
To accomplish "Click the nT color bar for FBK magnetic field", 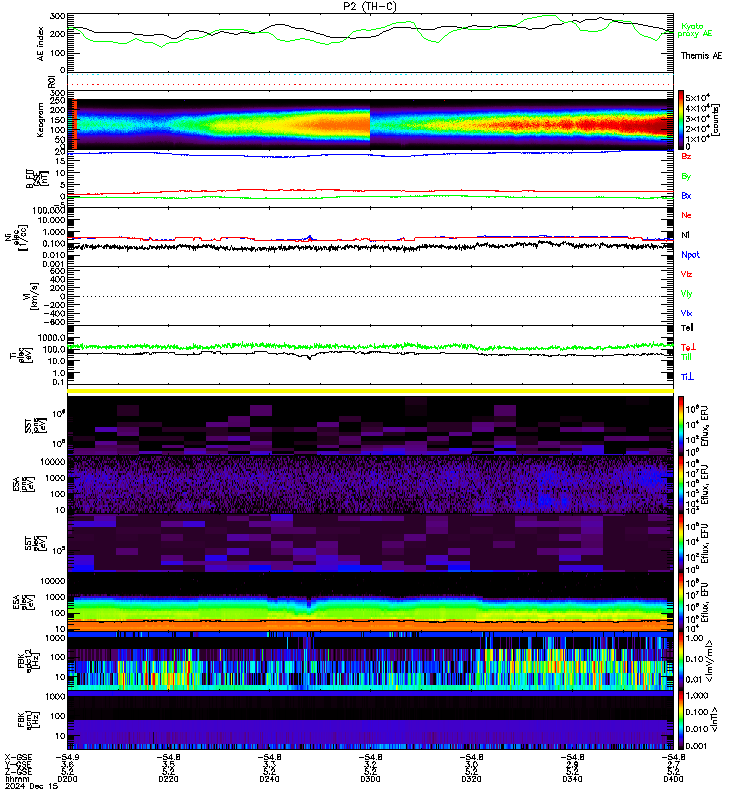I will coord(681,720).
